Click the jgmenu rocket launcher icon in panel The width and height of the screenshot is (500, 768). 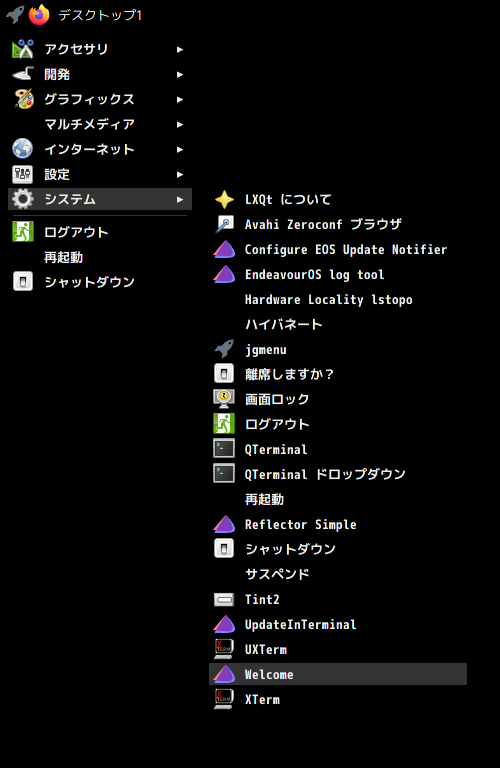(15, 14)
